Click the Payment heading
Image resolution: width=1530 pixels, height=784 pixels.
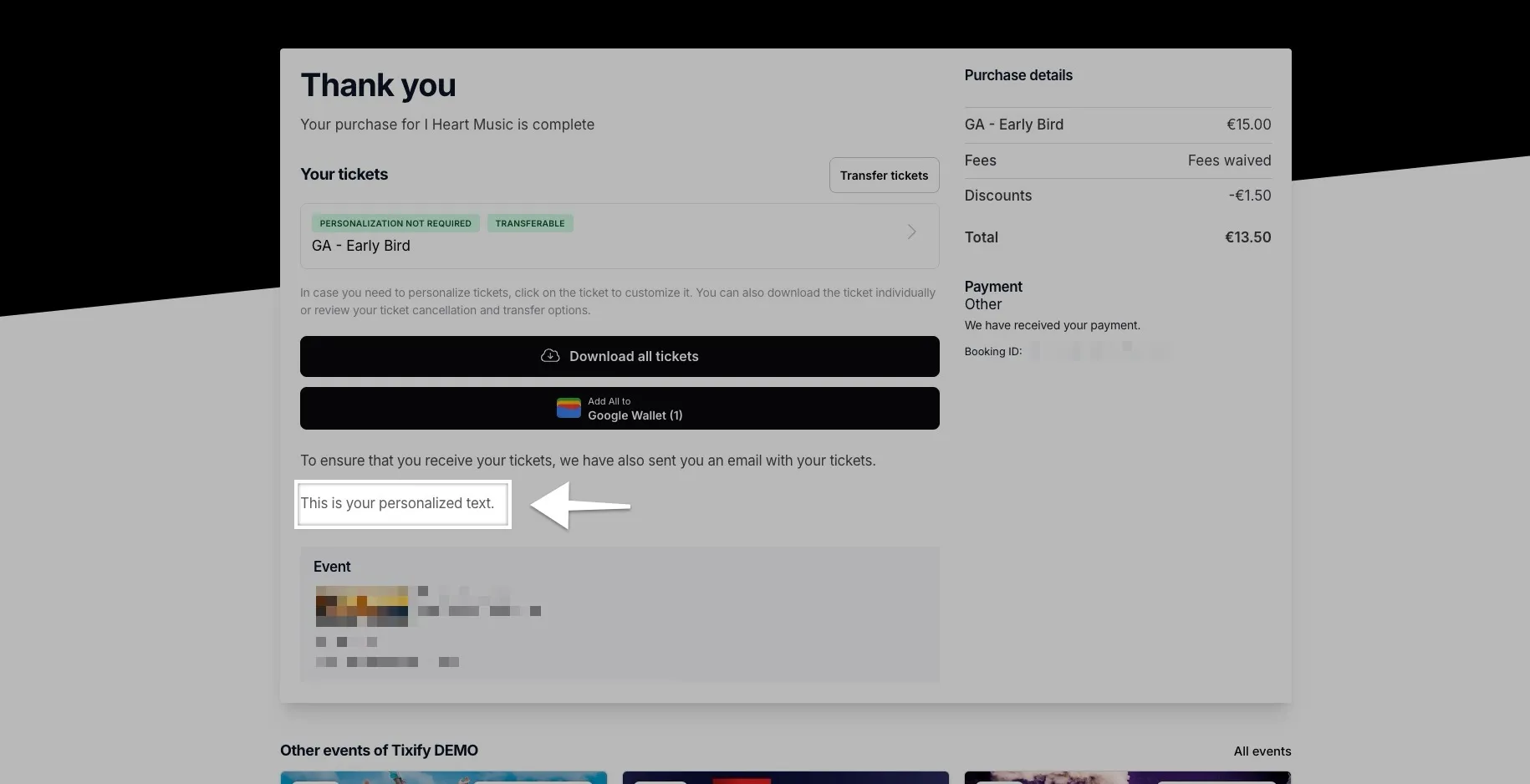(x=993, y=287)
